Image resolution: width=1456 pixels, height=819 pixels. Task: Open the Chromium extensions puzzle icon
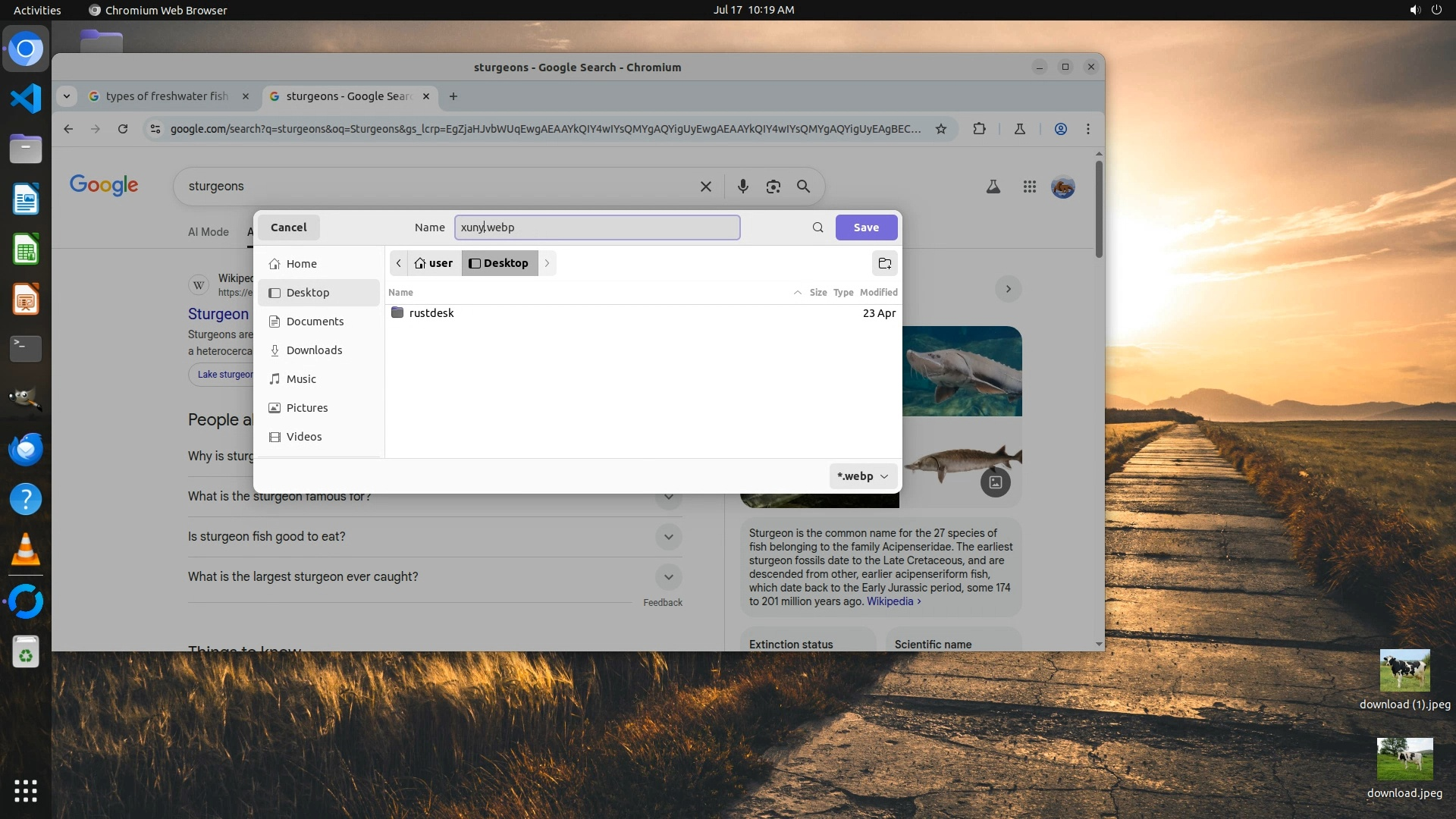pos(979,129)
